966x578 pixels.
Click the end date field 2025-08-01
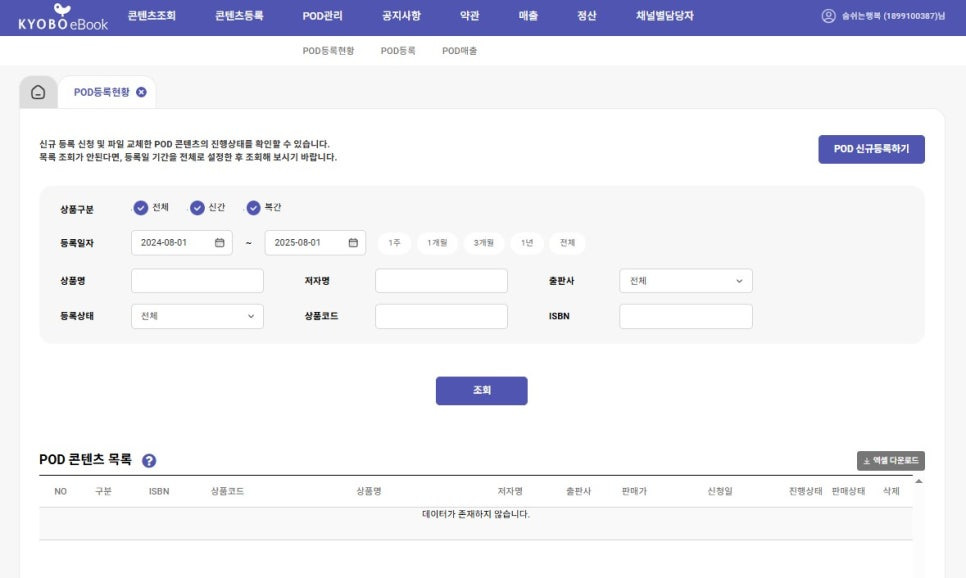315,243
